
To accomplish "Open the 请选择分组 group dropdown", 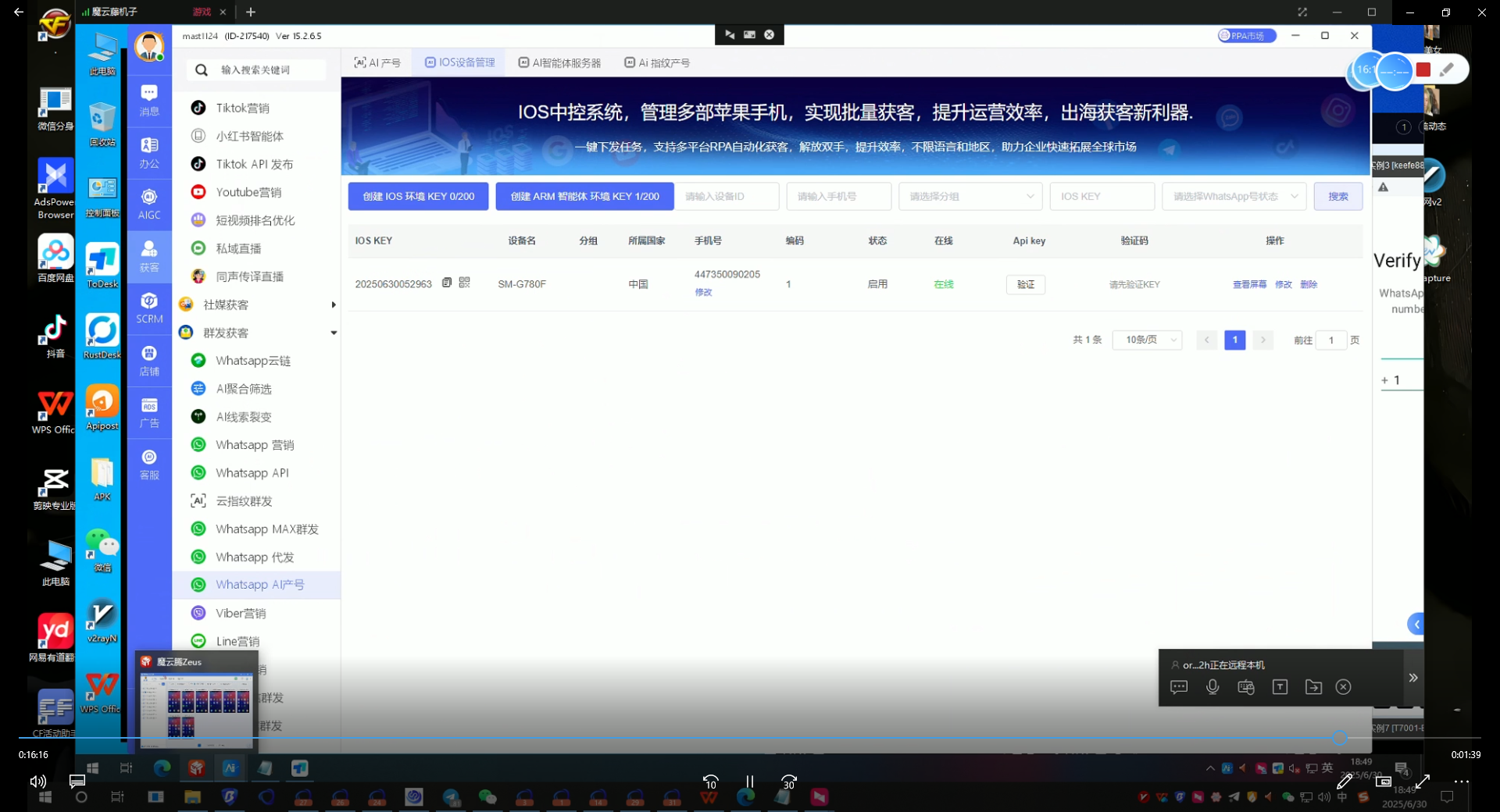I will (x=970, y=197).
